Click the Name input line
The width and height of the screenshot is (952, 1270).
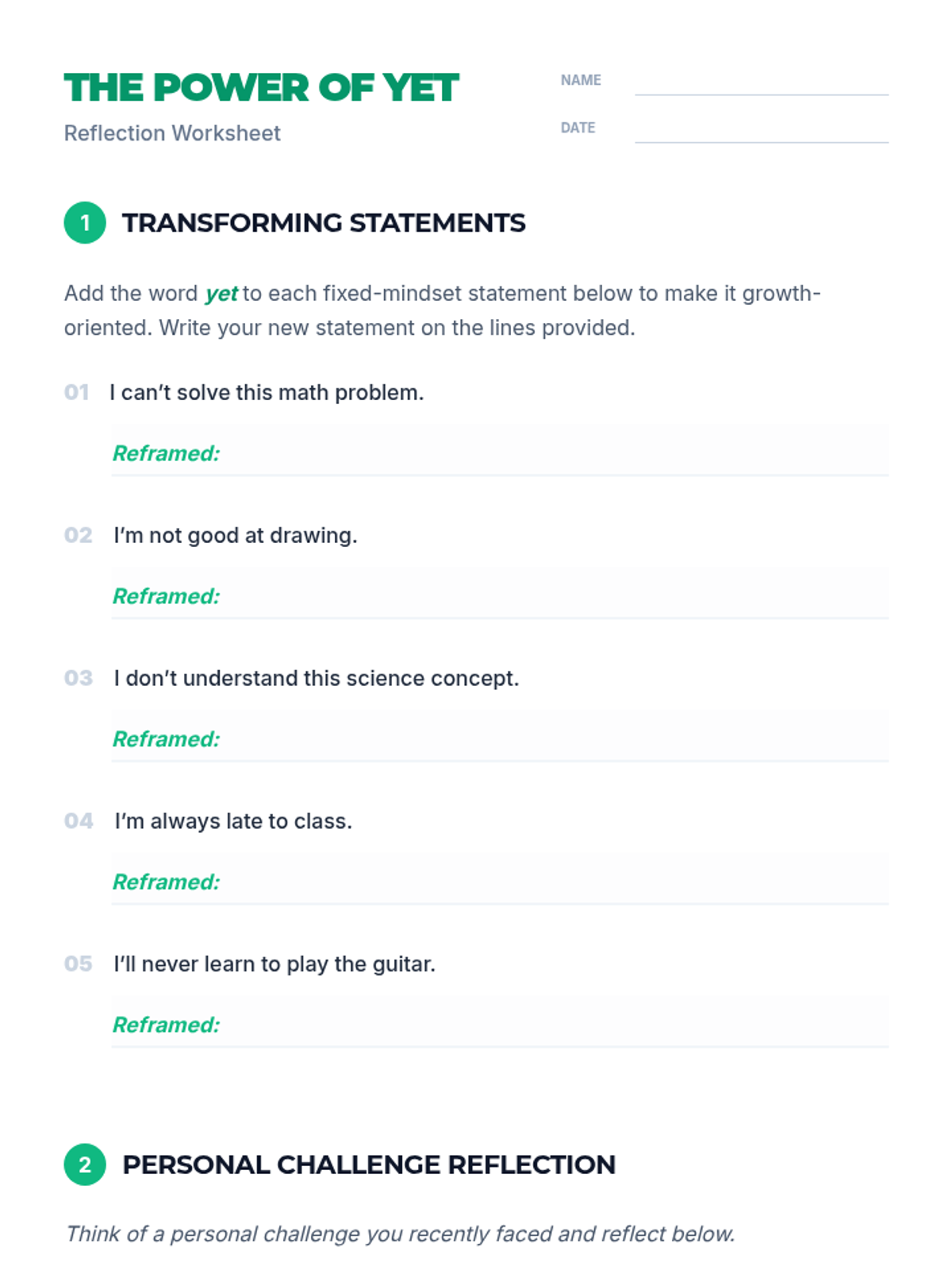[x=761, y=82]
